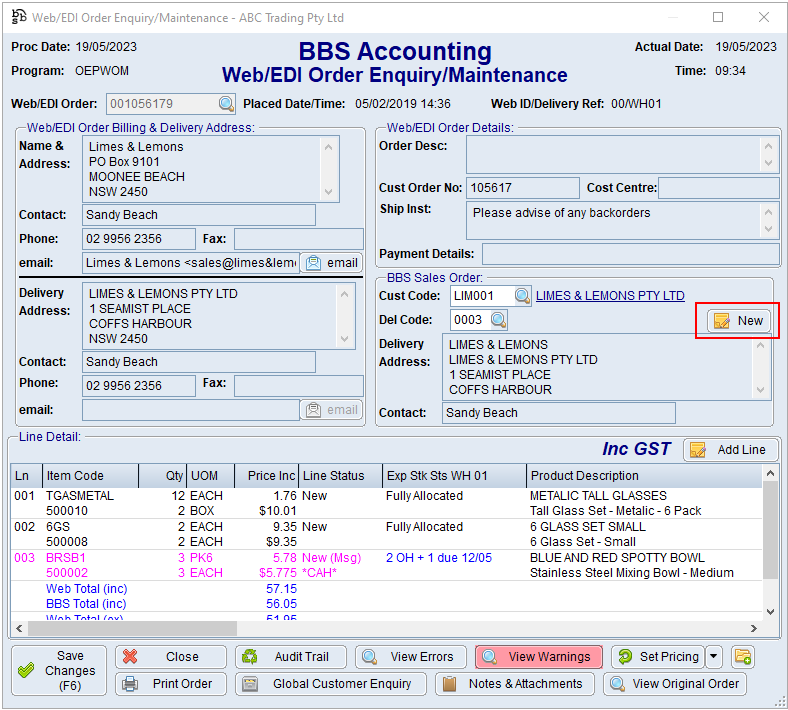
Task: Open LIMES & LEMONS PTY LTD customer link
Action: tap(610, 296)
